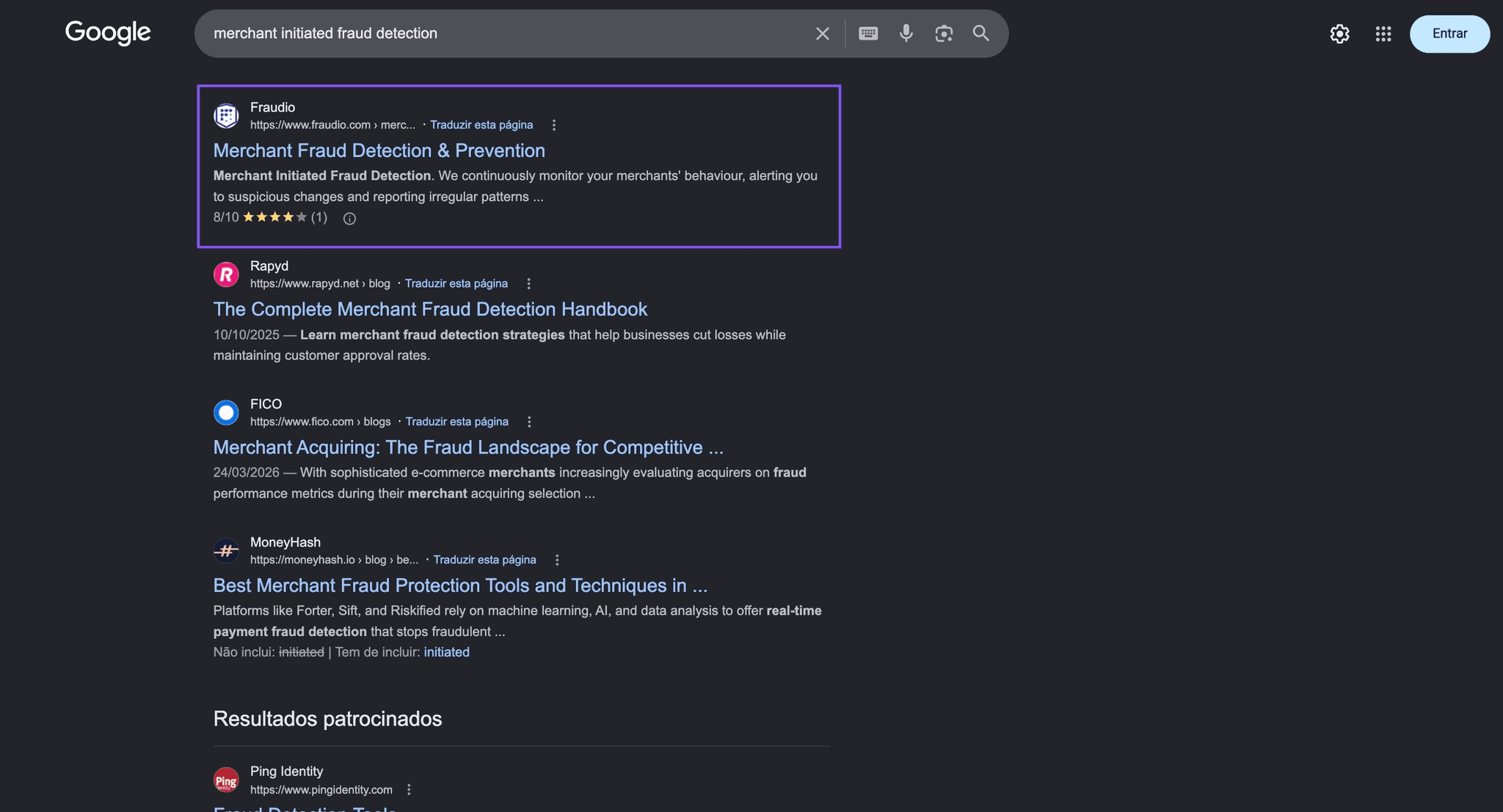Click the magnifying glass search button

tap(981, 33)
